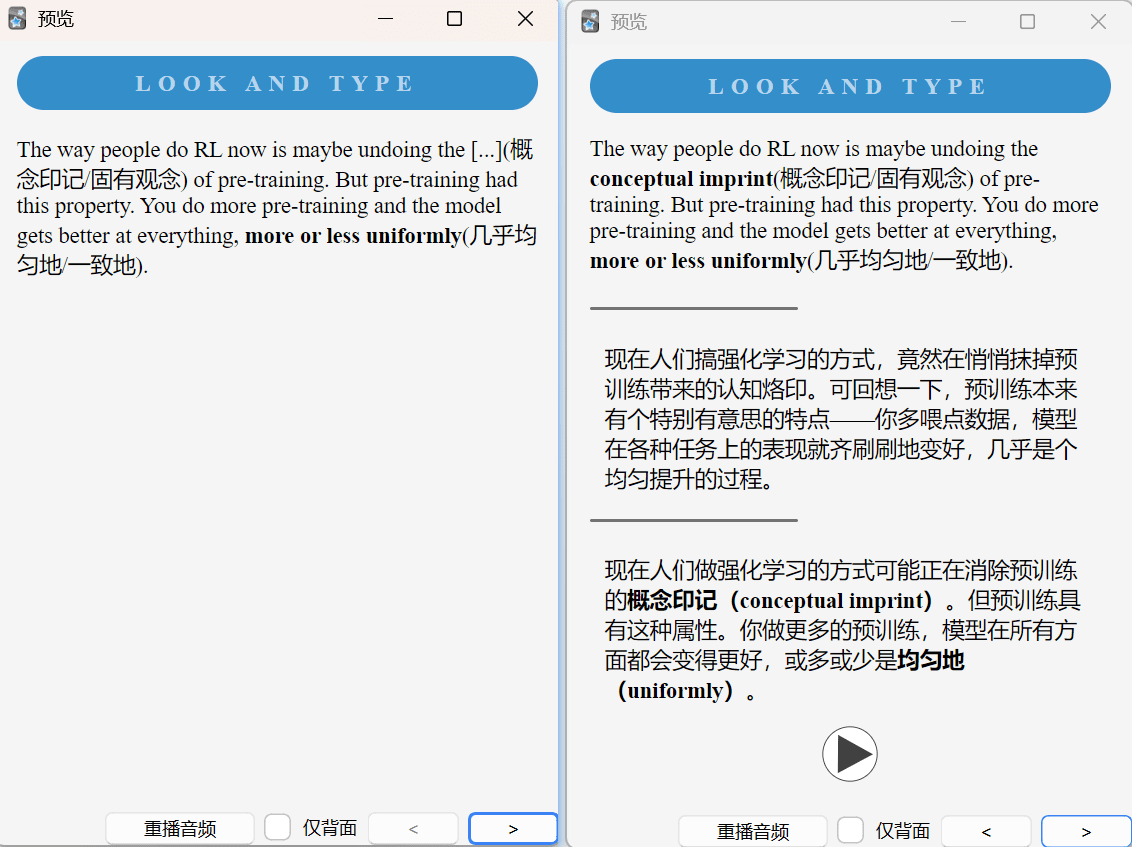Image resolution: width=1132 pixels, height=847 pixels.
Task: Minimize the right preview window
Action: click(958, 21)
